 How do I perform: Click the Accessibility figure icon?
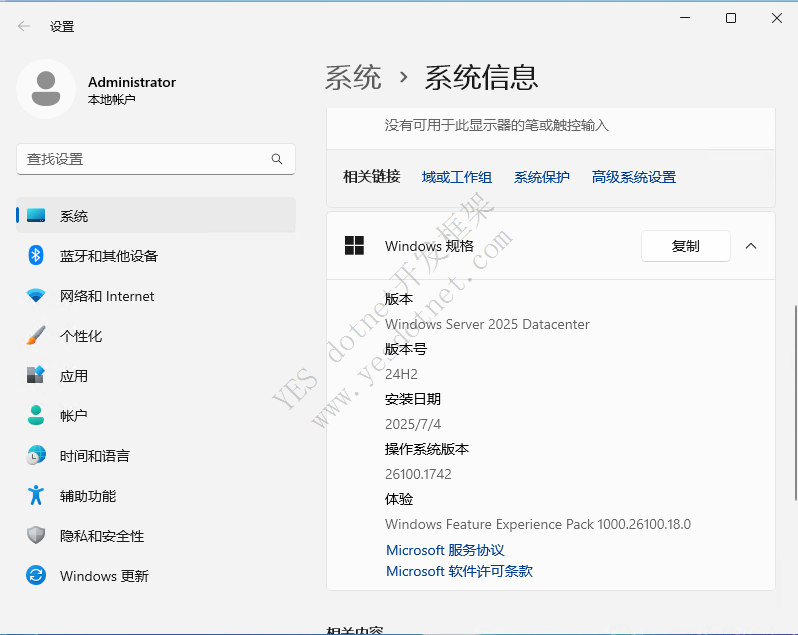click(36, 495)
